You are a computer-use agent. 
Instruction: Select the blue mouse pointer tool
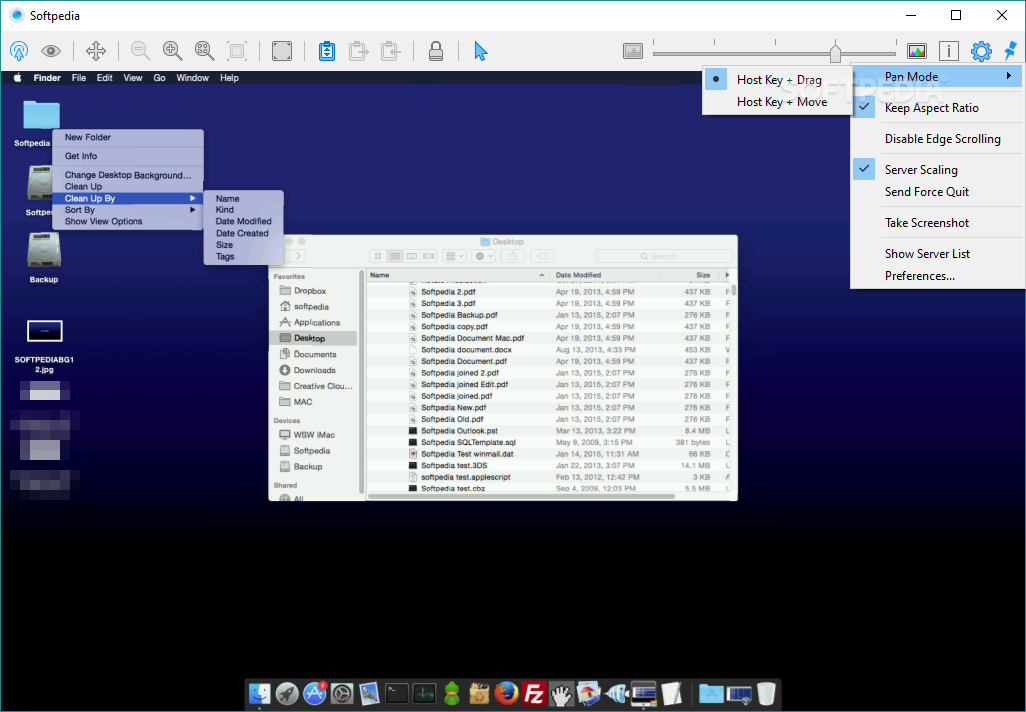pos(481,51)
